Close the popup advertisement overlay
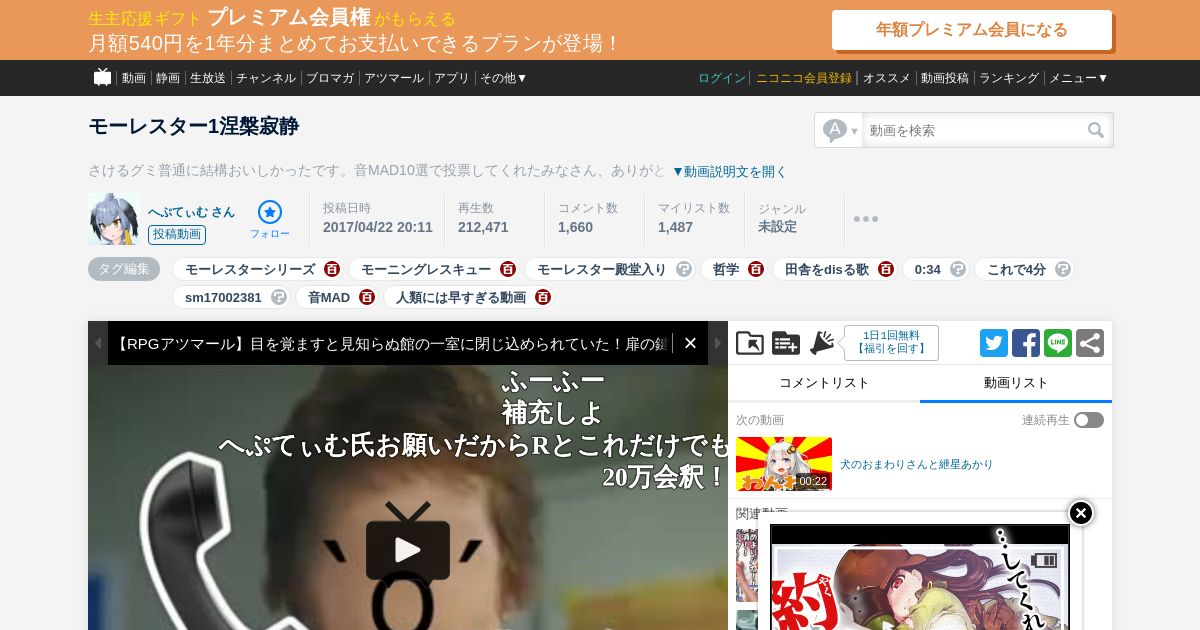Image resolution: width=1200 pixels, height=630 pixels. pos(1081,513)
